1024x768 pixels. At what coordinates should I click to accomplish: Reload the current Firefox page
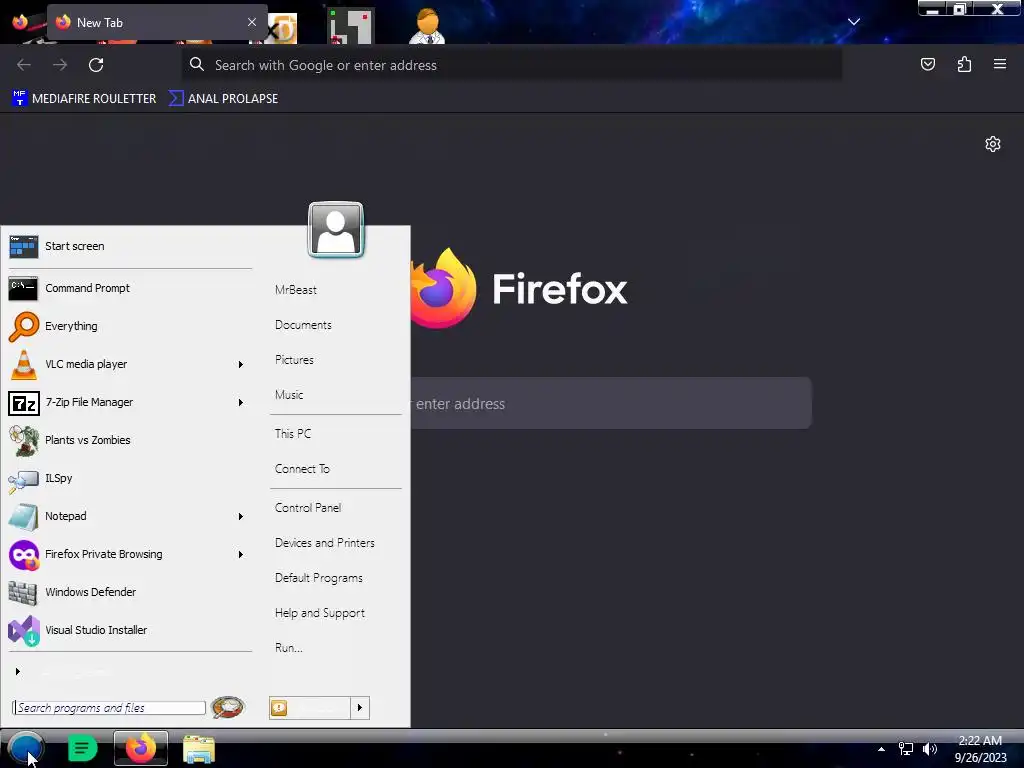click(x=96, y=65)
